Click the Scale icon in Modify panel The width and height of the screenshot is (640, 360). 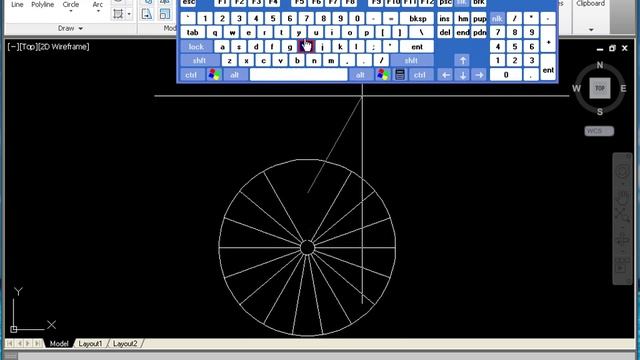(x=165, y=14)
